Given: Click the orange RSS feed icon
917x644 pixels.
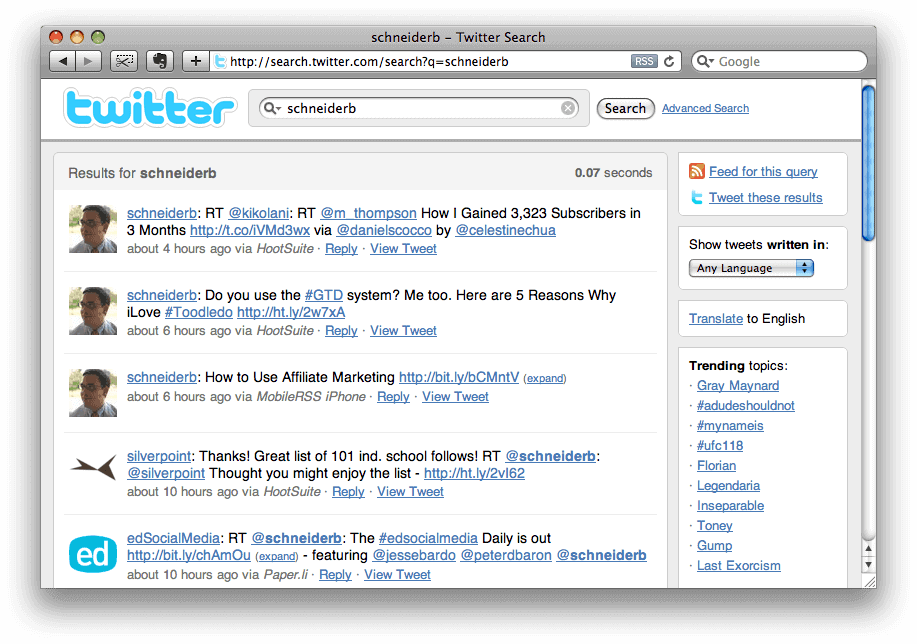Looking at the screenshot, I should click(697, 172).
